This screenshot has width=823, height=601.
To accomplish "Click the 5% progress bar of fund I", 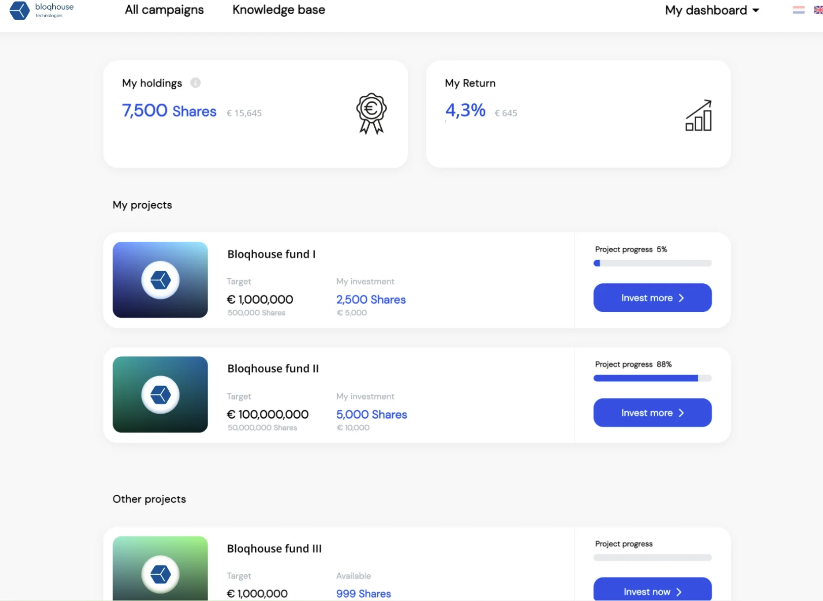I will click(x=652, y=263).
